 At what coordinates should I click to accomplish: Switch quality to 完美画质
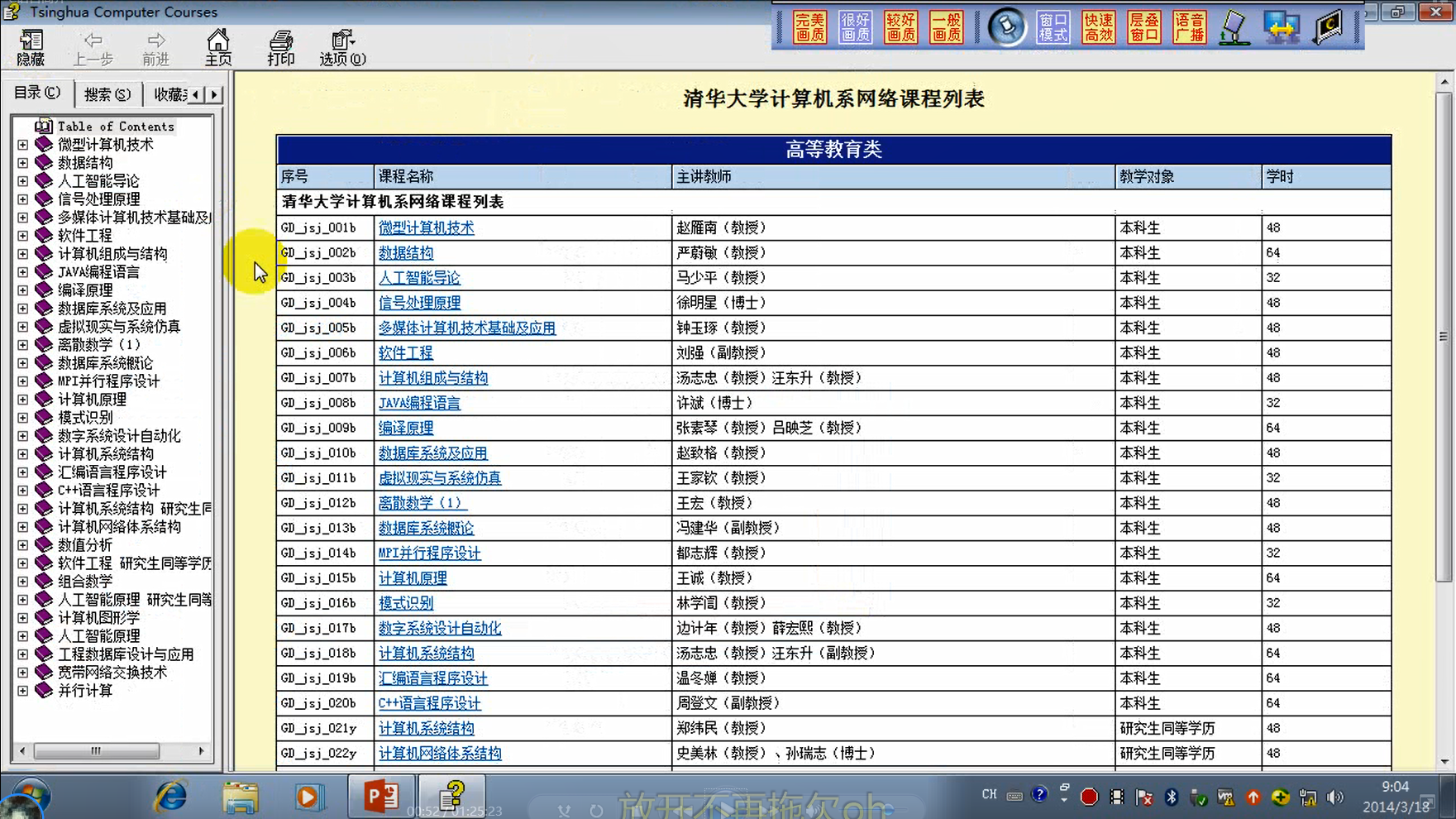tap(809, 27)
